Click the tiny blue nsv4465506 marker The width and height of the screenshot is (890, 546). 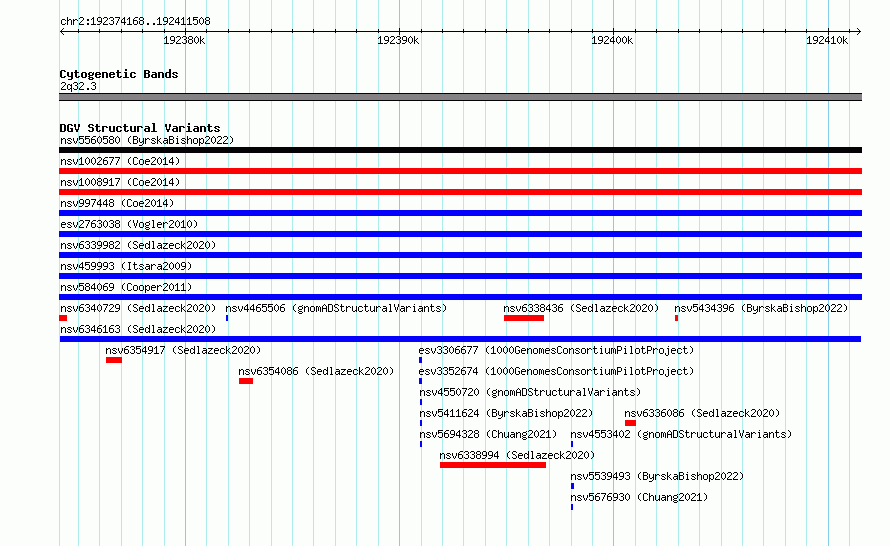(227, 318)
